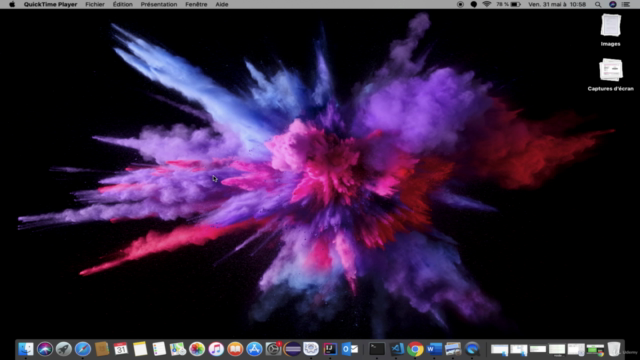Click dock icon with red notification badge

[x=273, y=349]
